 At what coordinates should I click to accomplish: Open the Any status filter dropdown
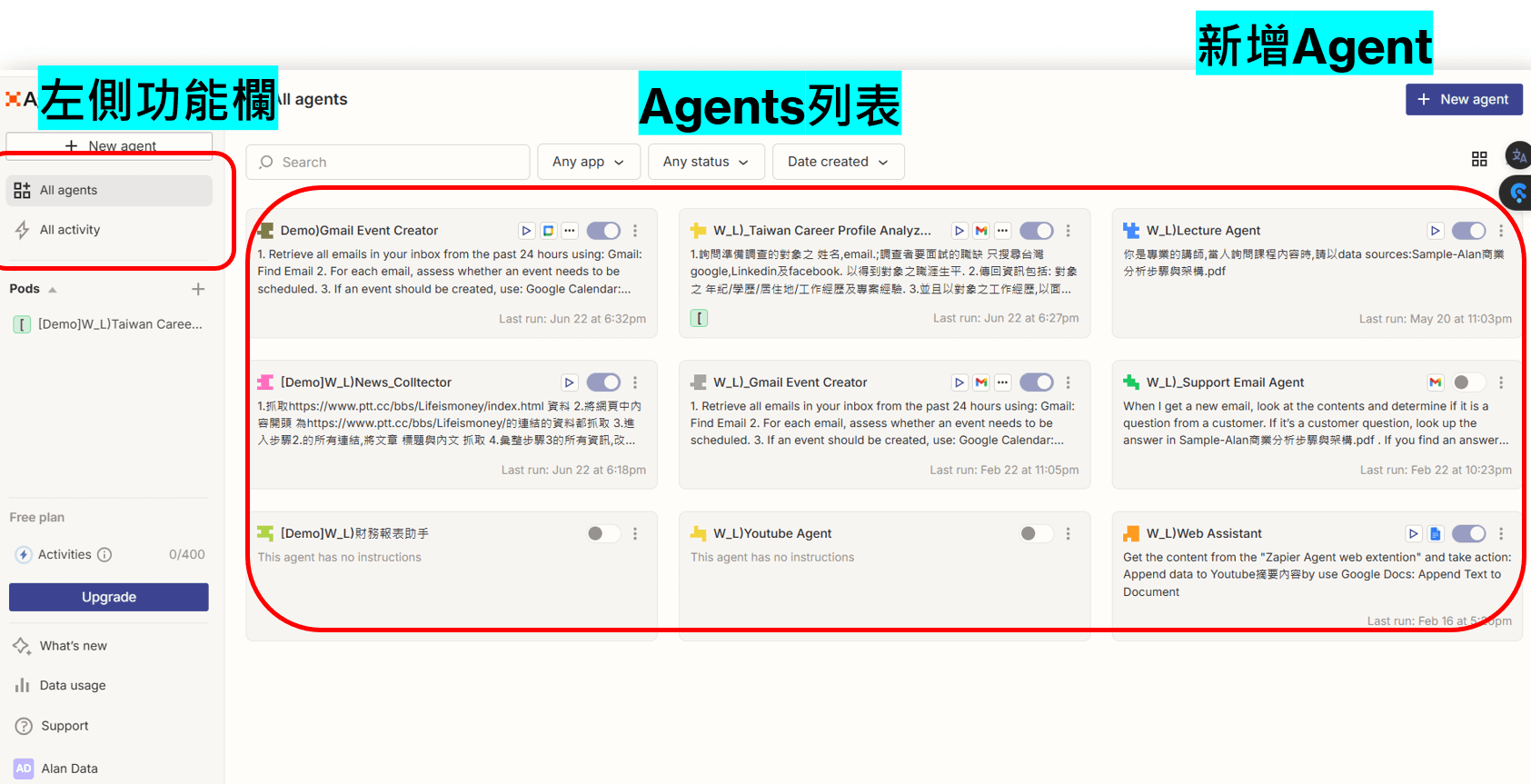click(x=706, y=162)
